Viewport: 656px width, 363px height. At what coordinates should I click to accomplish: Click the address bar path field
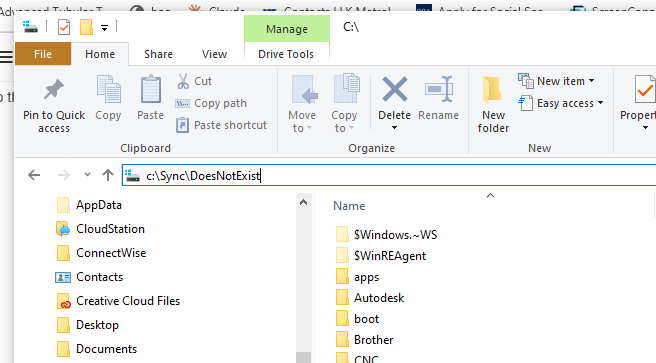coord(389,175)
